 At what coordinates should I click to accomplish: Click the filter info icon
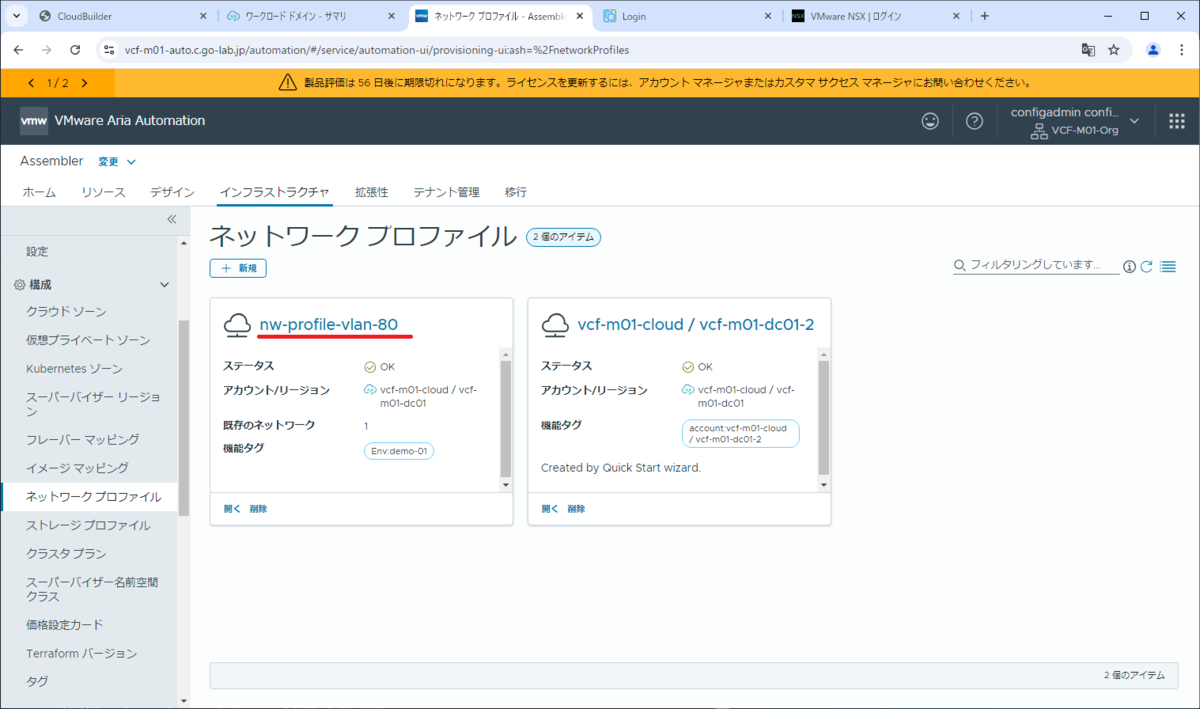[x=1129, y=266]
